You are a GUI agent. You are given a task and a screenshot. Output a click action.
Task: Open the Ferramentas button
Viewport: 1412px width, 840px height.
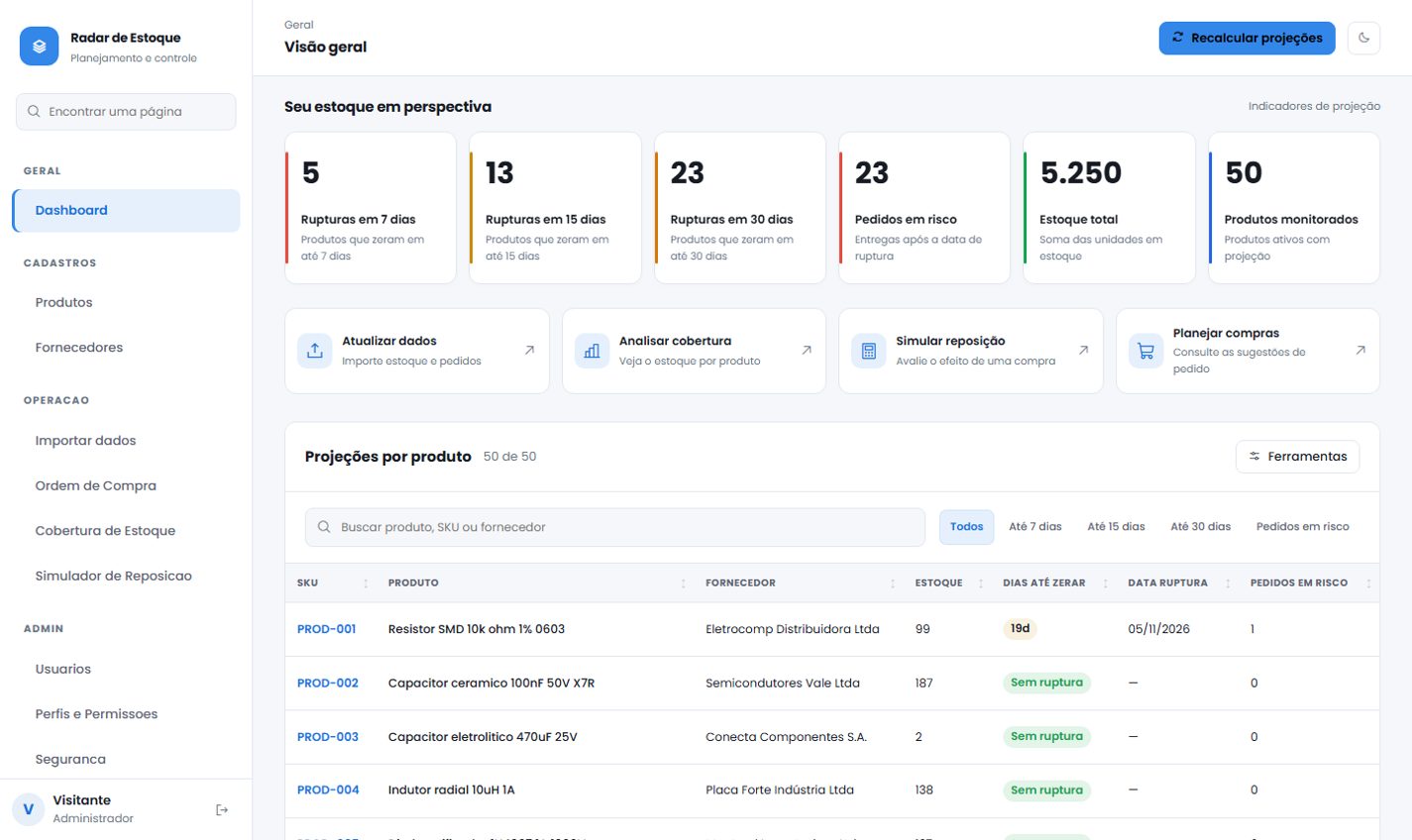pos(1297,457)
